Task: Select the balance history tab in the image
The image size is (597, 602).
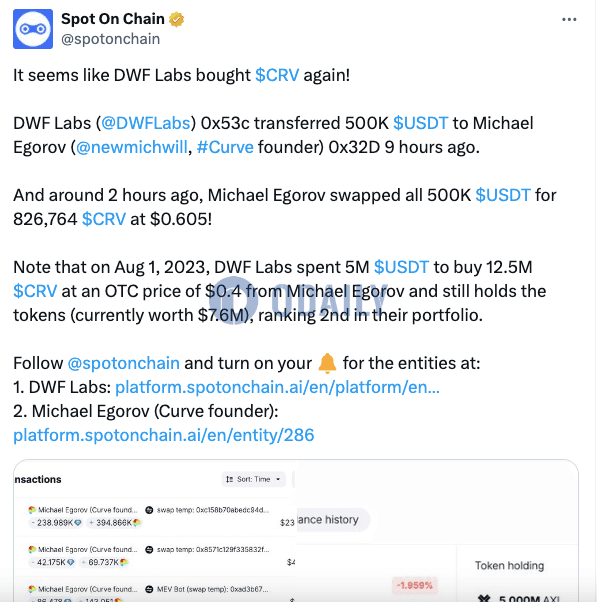Action: coord(332,520)
